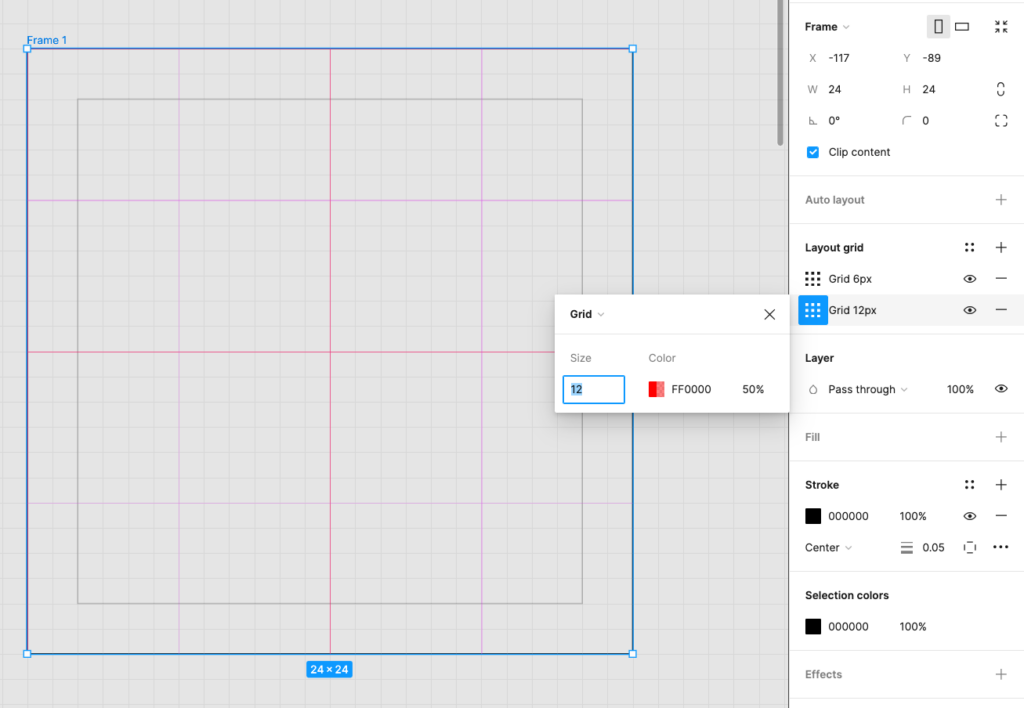Toggle layer visibility eye in Layer section
Screen dimensions: 1024x708
[x=1000, y=389]
